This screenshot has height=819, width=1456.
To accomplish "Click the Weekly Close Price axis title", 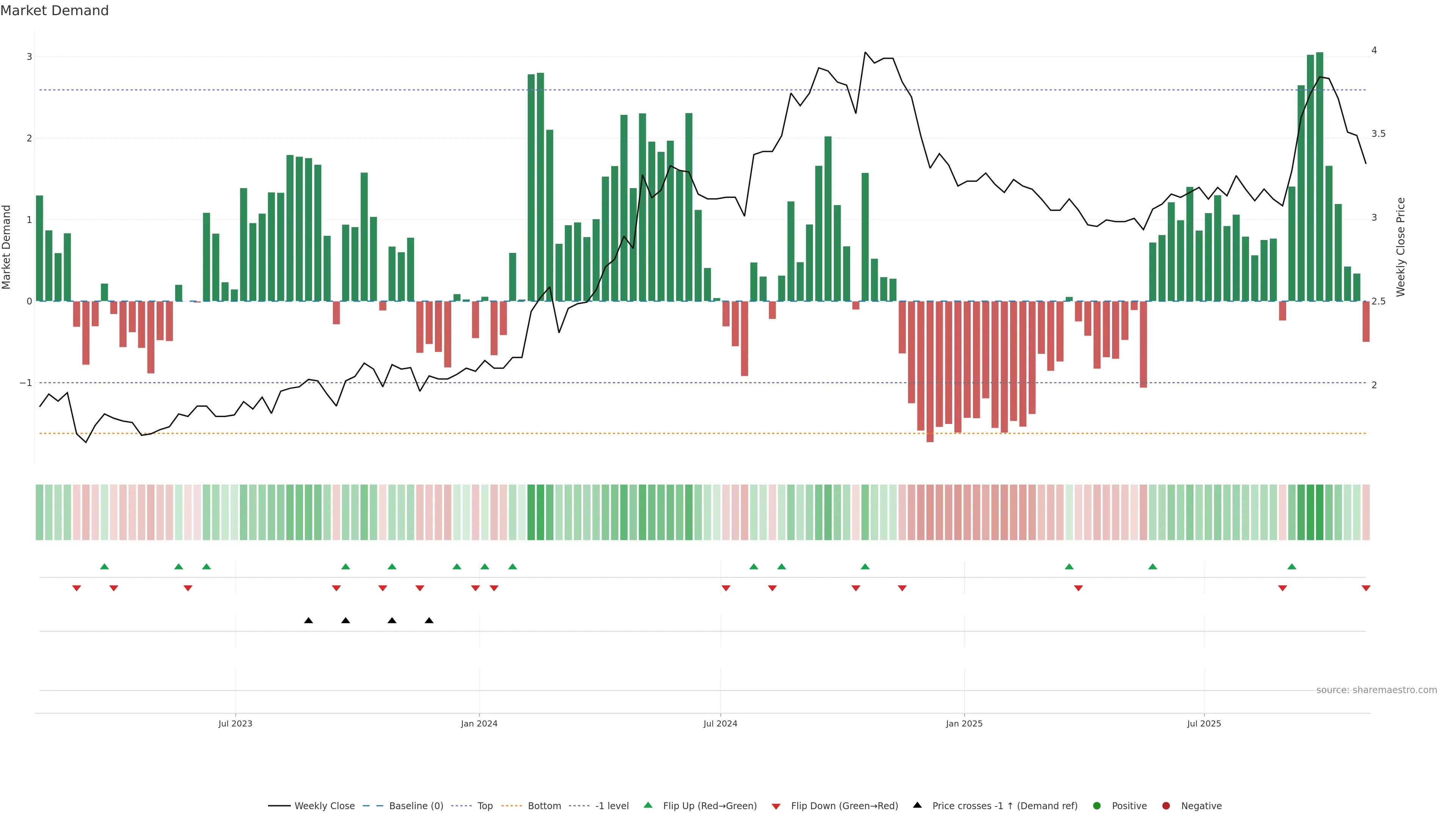I will [1401, 247].
